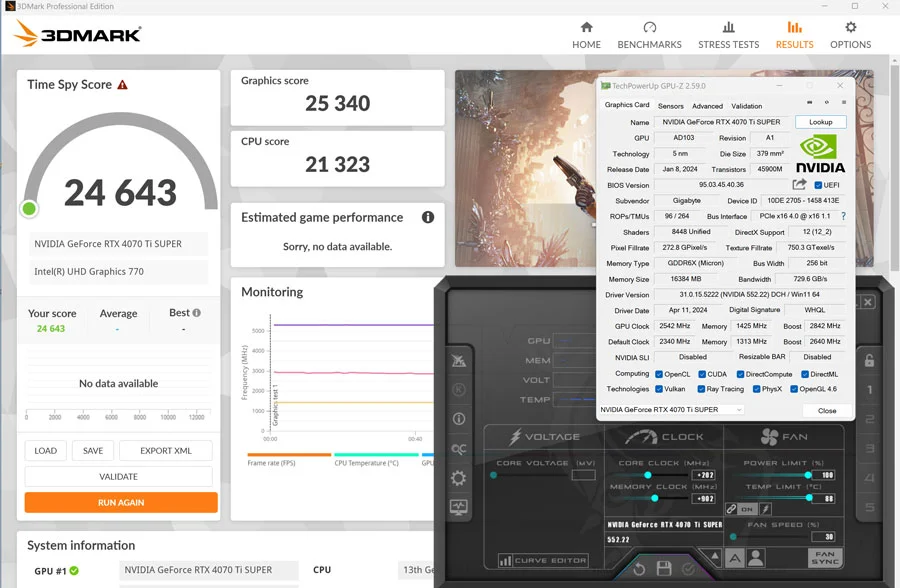The image size is (900, 588).
Task: Click the info icon next to Best
Action: pos(196,313)
